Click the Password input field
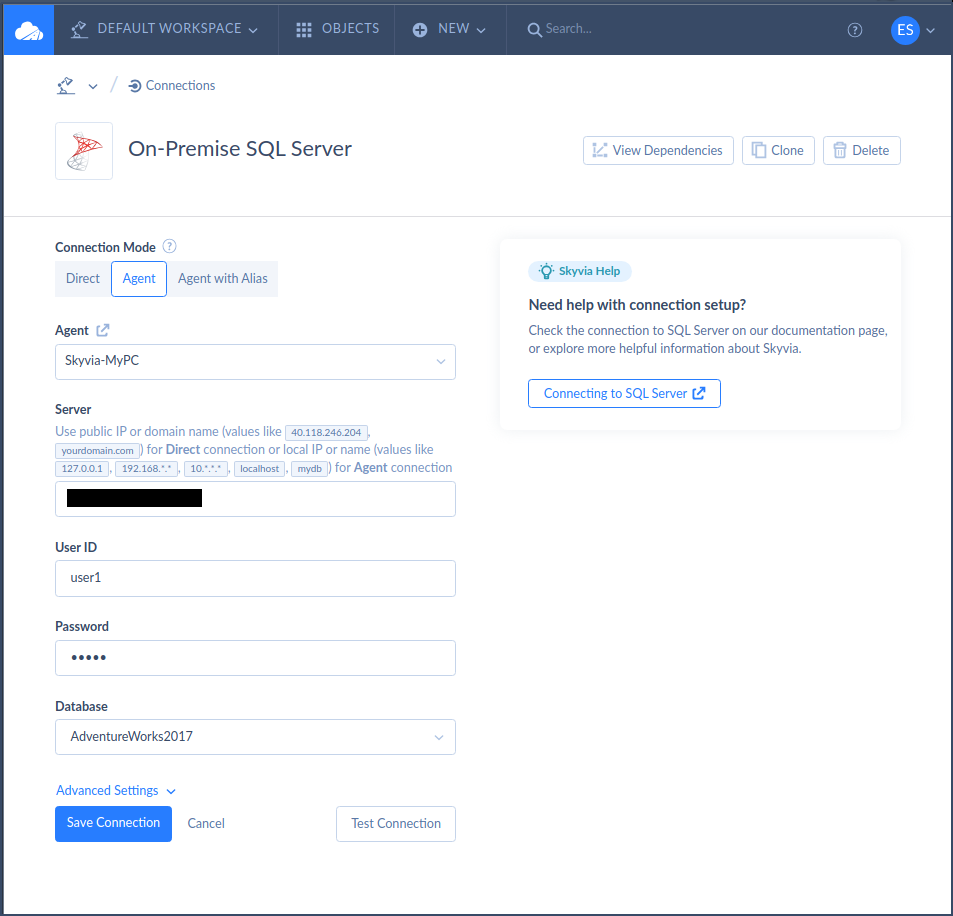The width and height of the screenshot is (953, 916). (255, 658)
